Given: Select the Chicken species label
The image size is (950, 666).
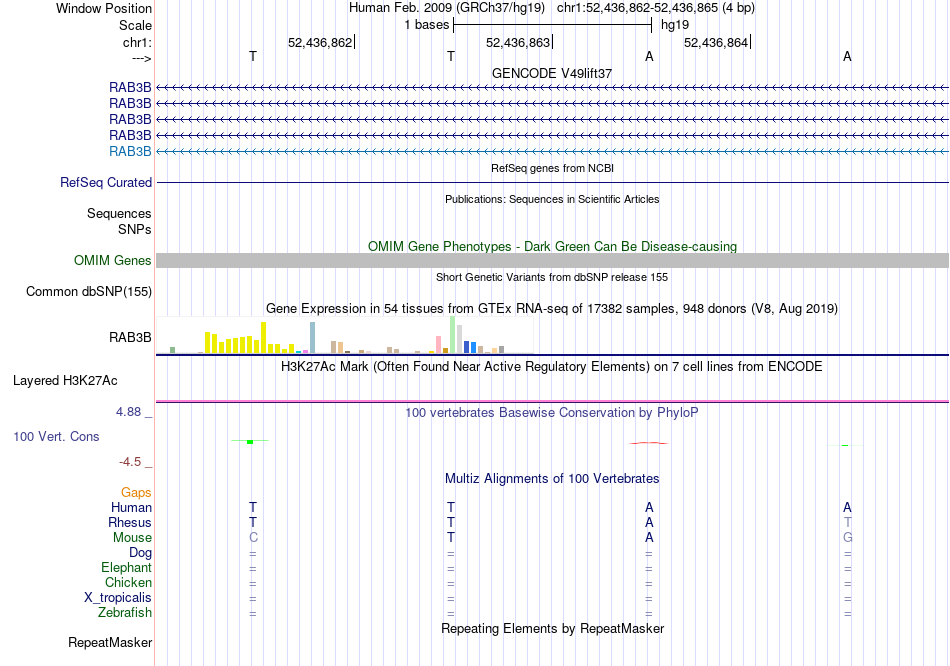Looking at the screenshot, I should pos(128,582).
